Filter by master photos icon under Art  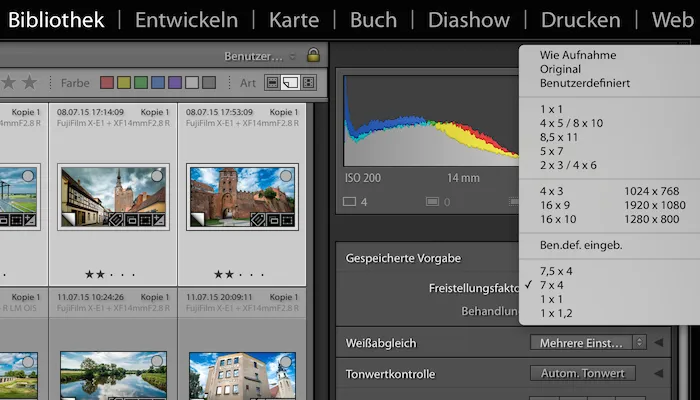coord(273,83)
